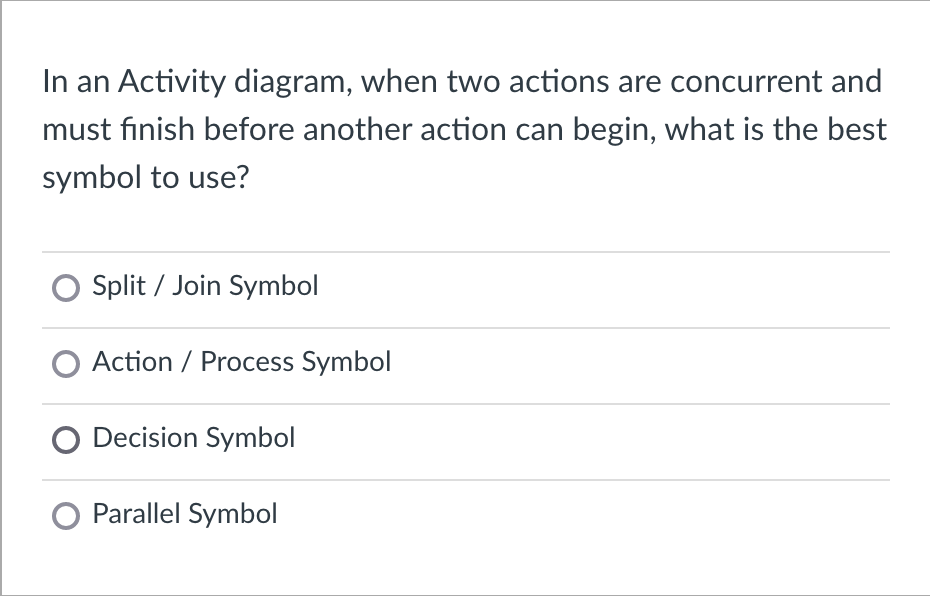
Task: Click the third answer row
Action: 465,439
